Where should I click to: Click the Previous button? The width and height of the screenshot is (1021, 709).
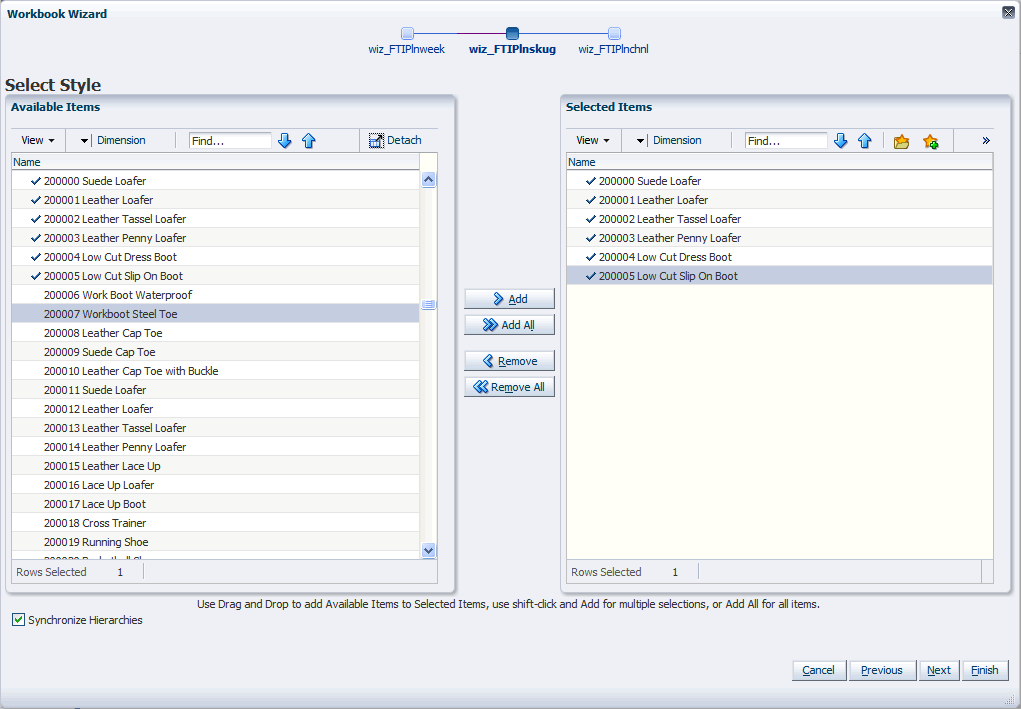(882, 670)
